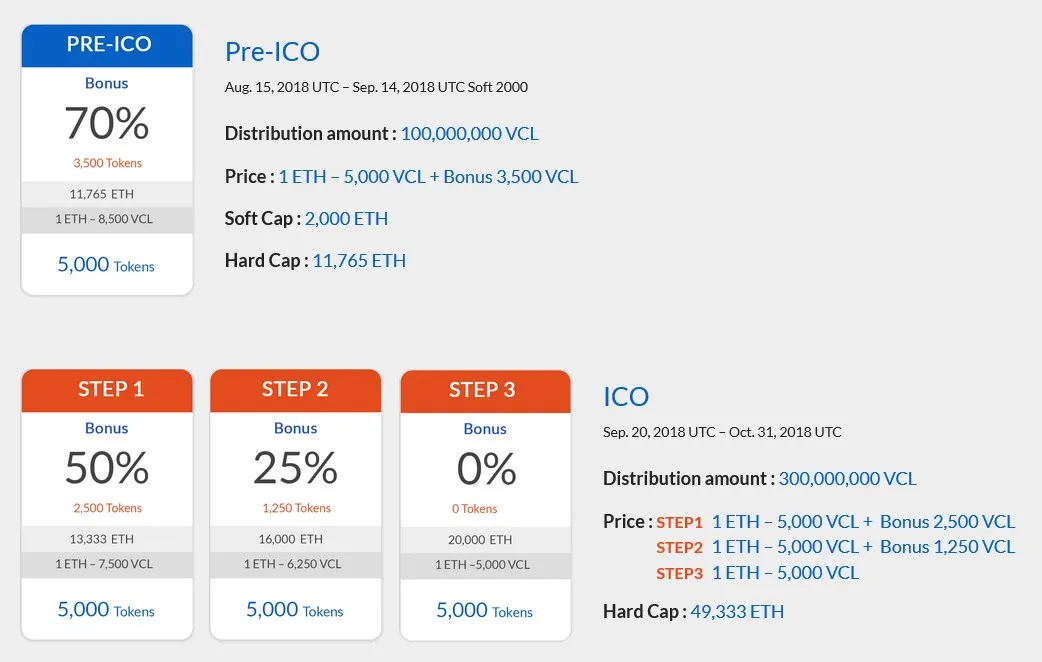
Task: Click the red STEP3 price label
Action: click(679, 574)
